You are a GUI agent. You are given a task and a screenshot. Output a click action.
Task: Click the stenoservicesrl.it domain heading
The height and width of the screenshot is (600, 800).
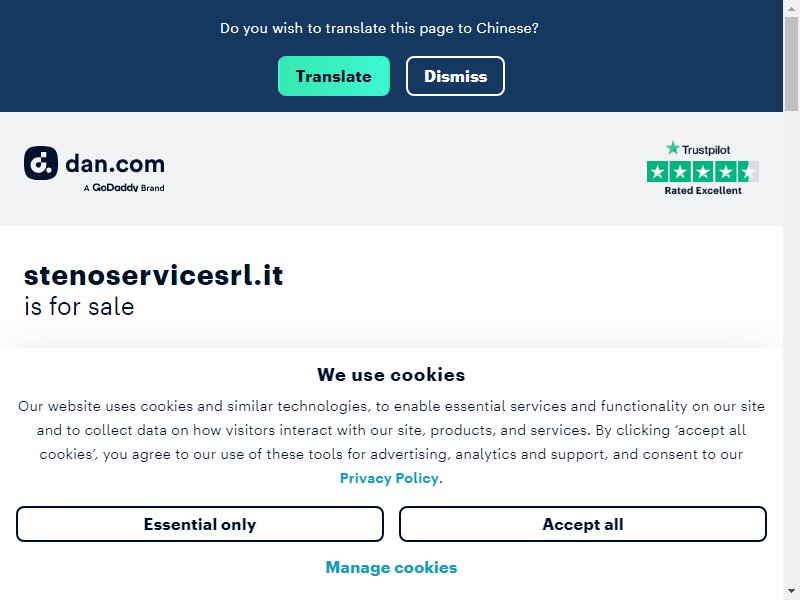154,276
